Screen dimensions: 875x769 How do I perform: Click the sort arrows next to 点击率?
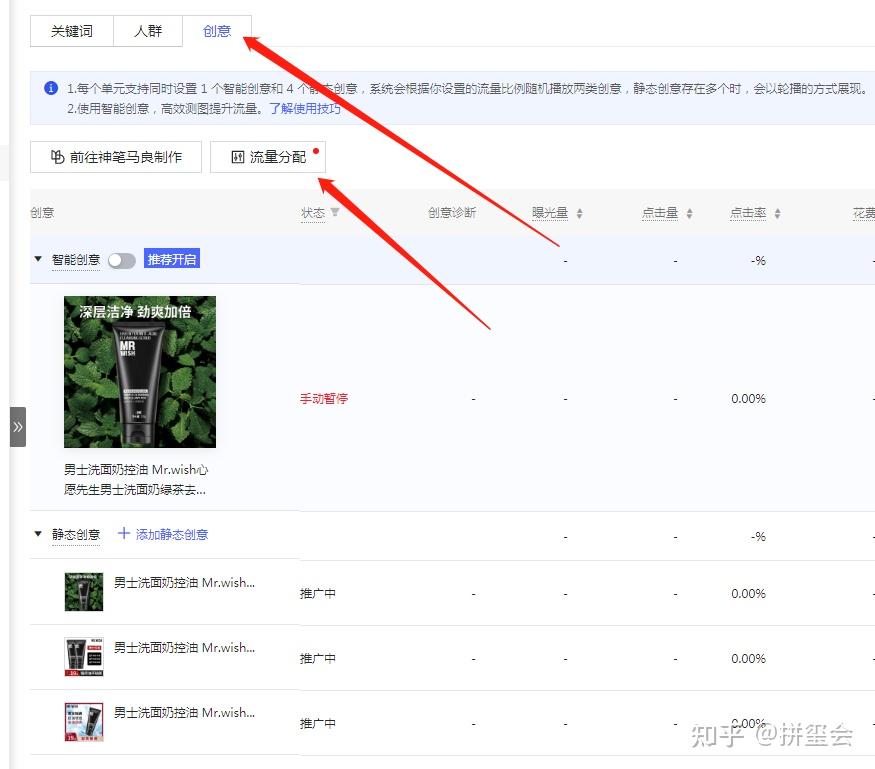(x=778, y=212)
